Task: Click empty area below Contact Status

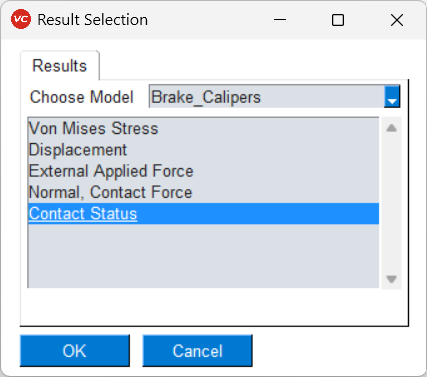Action: click(x=203, y=256)
